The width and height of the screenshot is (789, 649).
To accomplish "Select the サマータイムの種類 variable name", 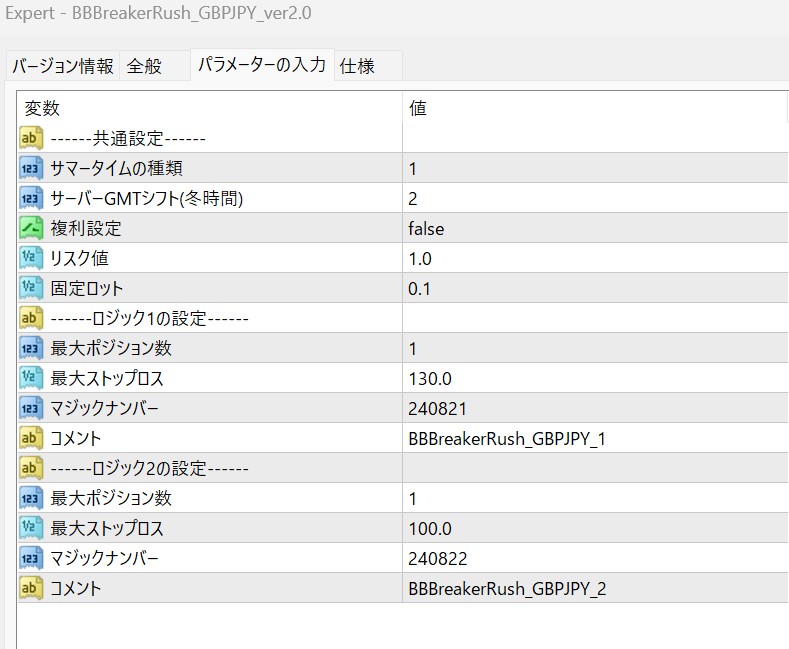I will tap(116, 168).
